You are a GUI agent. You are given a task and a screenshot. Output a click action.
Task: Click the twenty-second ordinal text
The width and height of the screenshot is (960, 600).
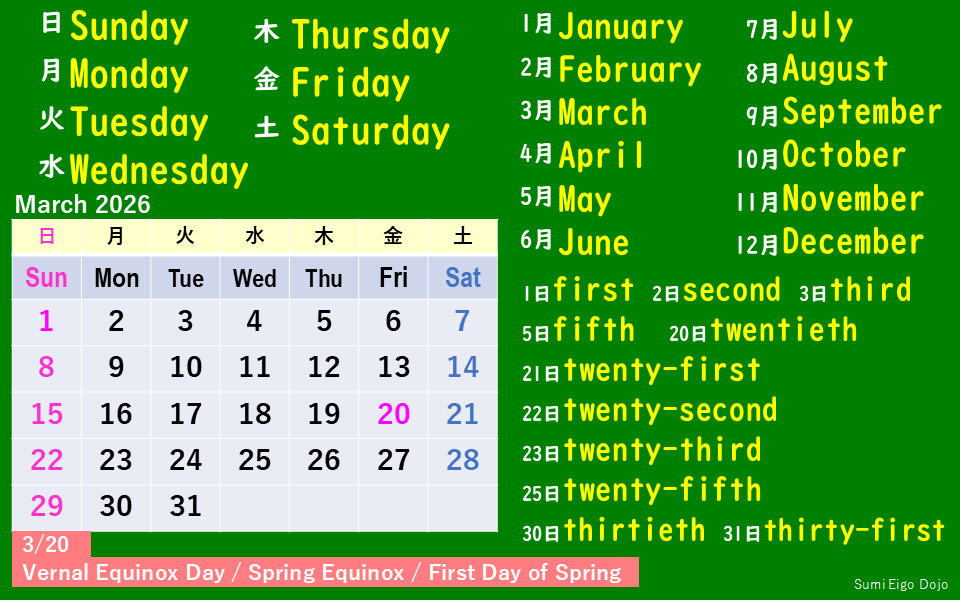click(x=670, y=410)
